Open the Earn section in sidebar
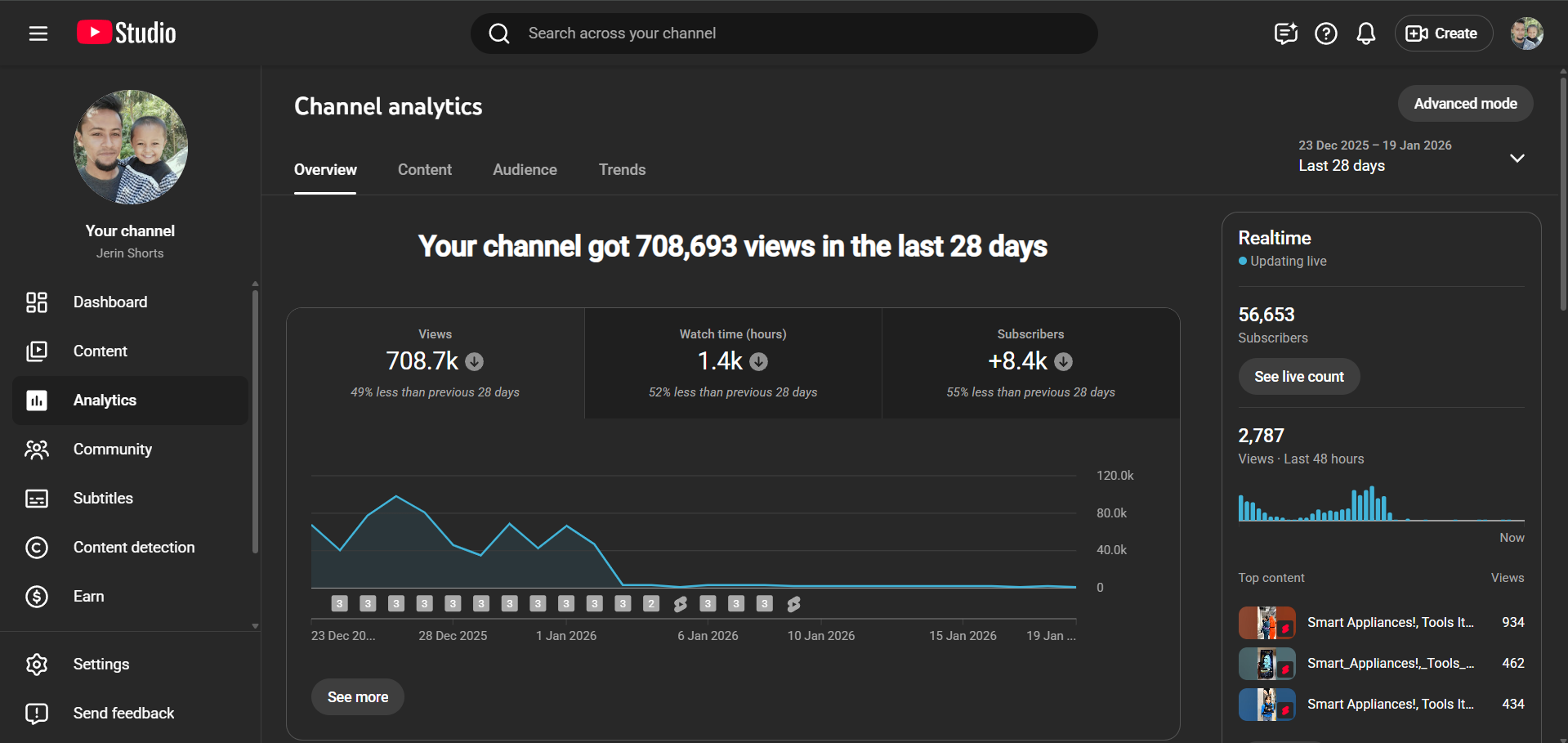This screenshot has width=1568, height=743. point(88,597)
